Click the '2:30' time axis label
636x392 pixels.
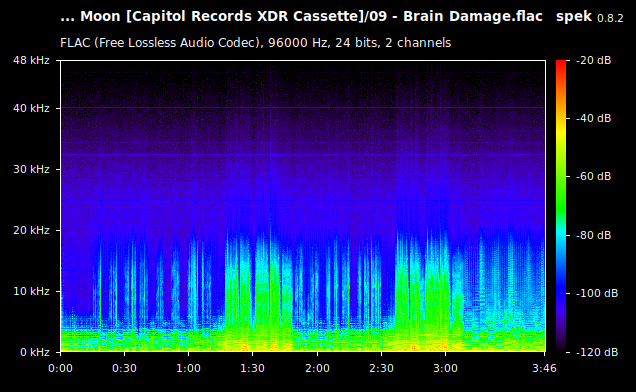tap(381, 368)
